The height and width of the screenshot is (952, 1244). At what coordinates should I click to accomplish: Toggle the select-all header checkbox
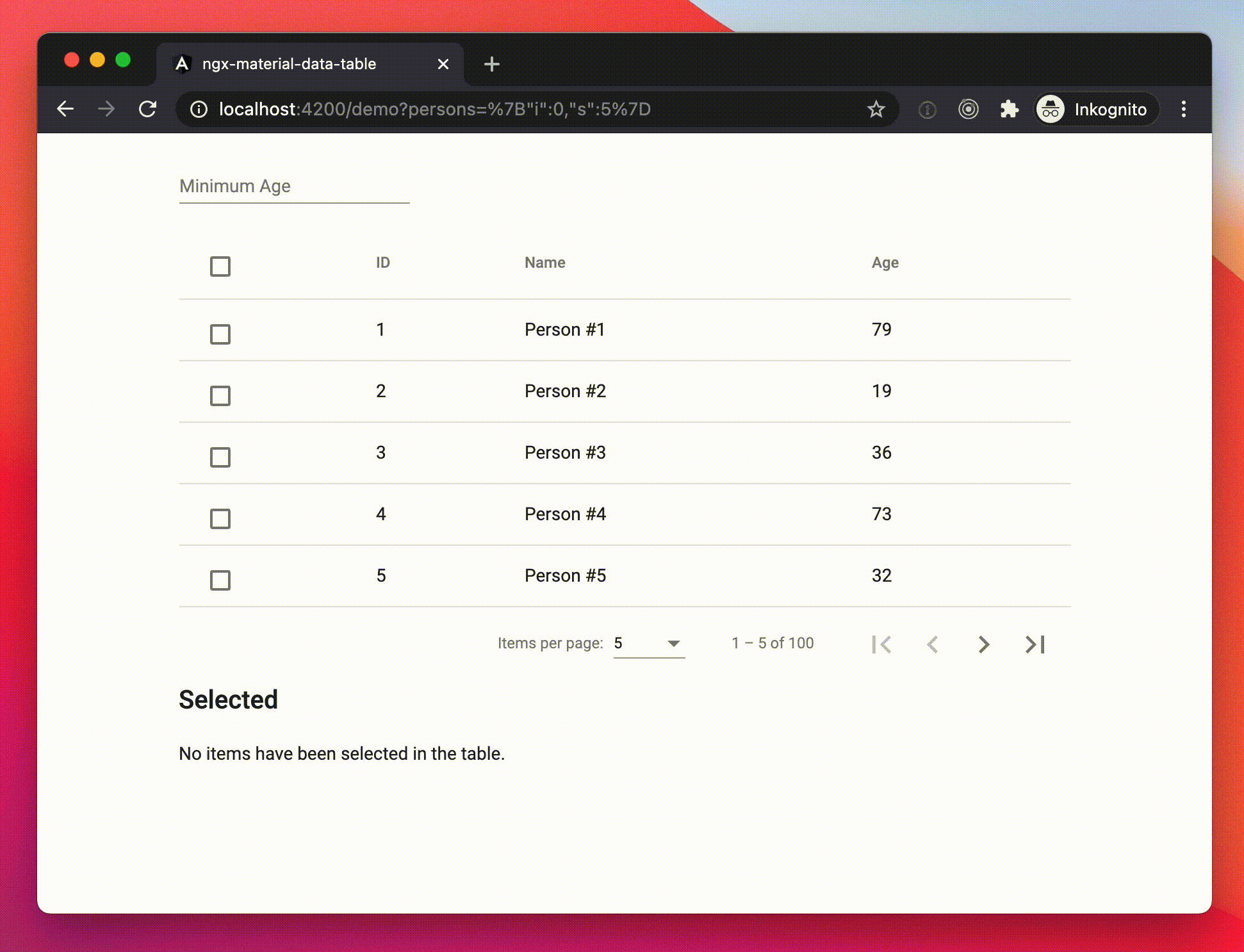tap(220, 267)
